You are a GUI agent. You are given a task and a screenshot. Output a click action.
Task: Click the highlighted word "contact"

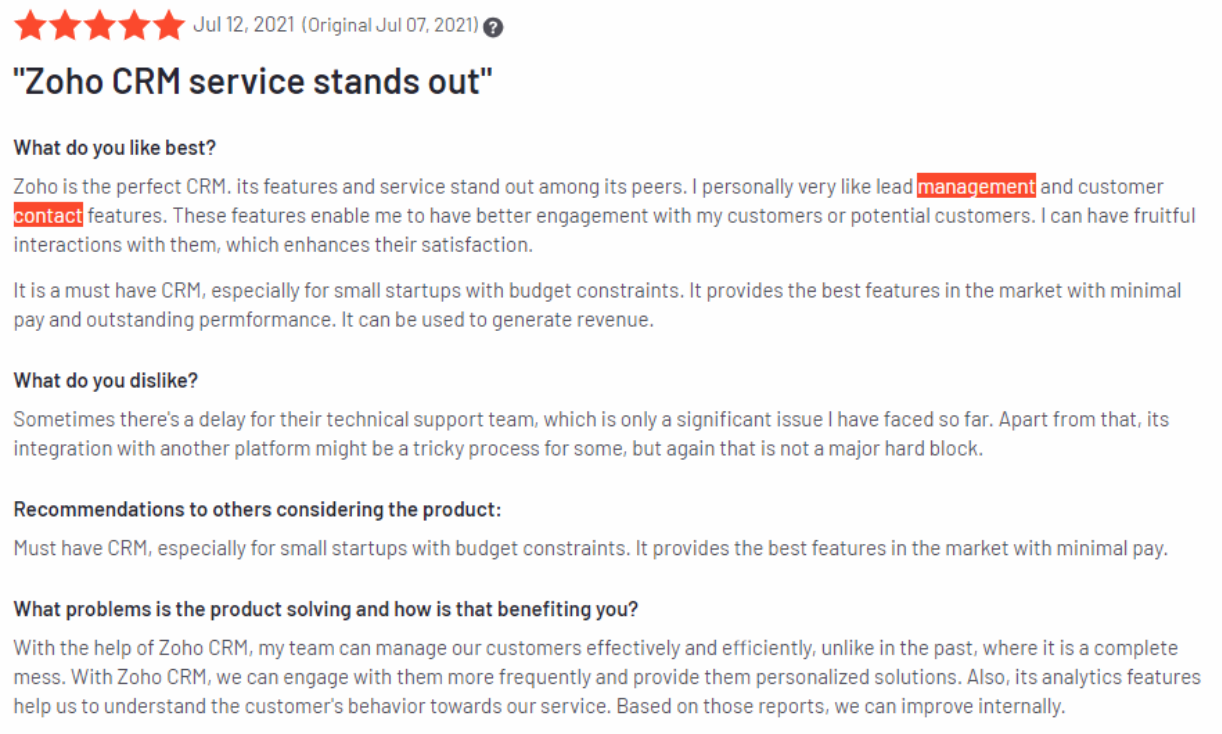tap(48, 215)
